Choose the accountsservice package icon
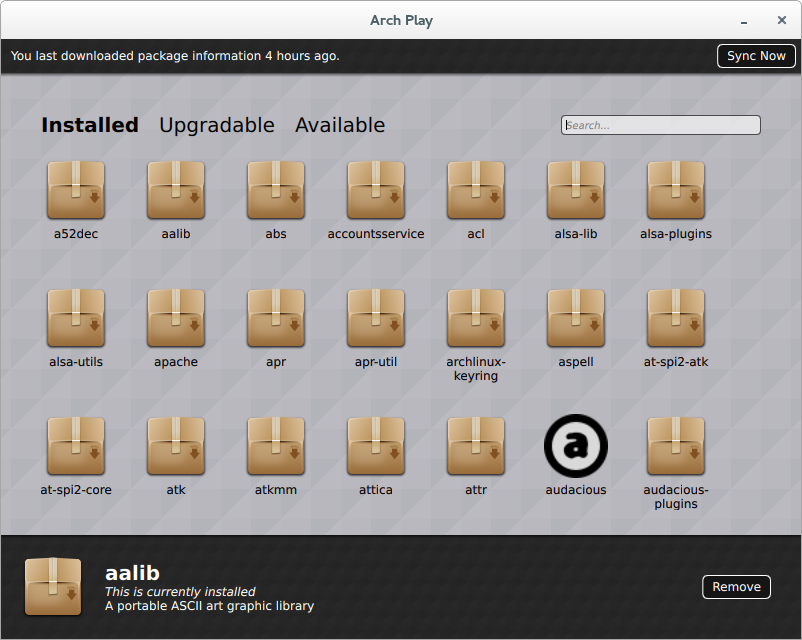This screenshot has width=802, height=640. pos(376,190)
